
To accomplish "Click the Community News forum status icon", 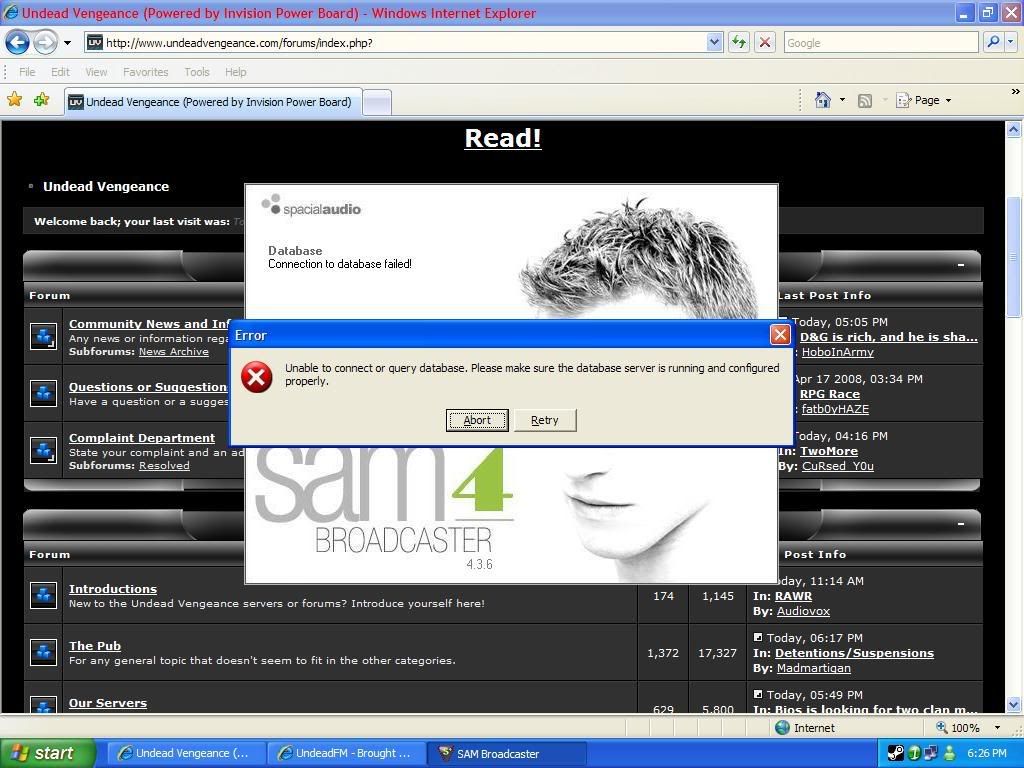I will (44, 337).
